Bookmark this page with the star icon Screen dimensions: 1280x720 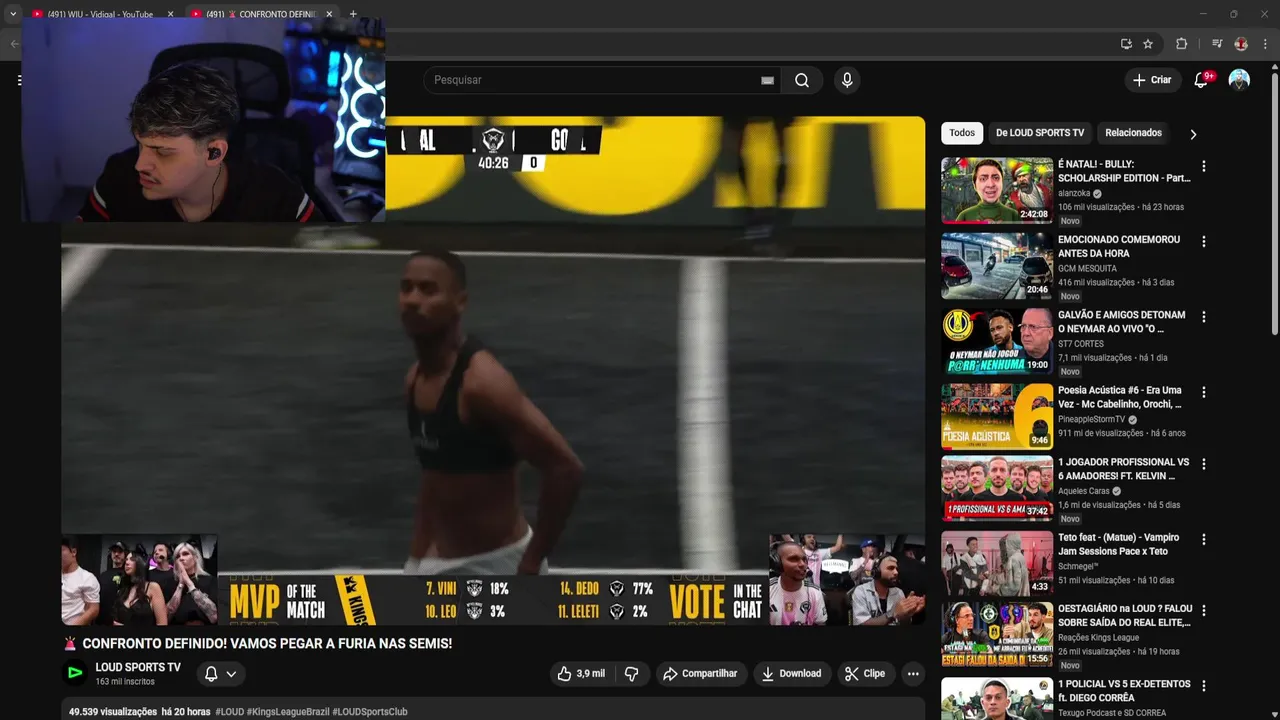tap(1148, 44)
